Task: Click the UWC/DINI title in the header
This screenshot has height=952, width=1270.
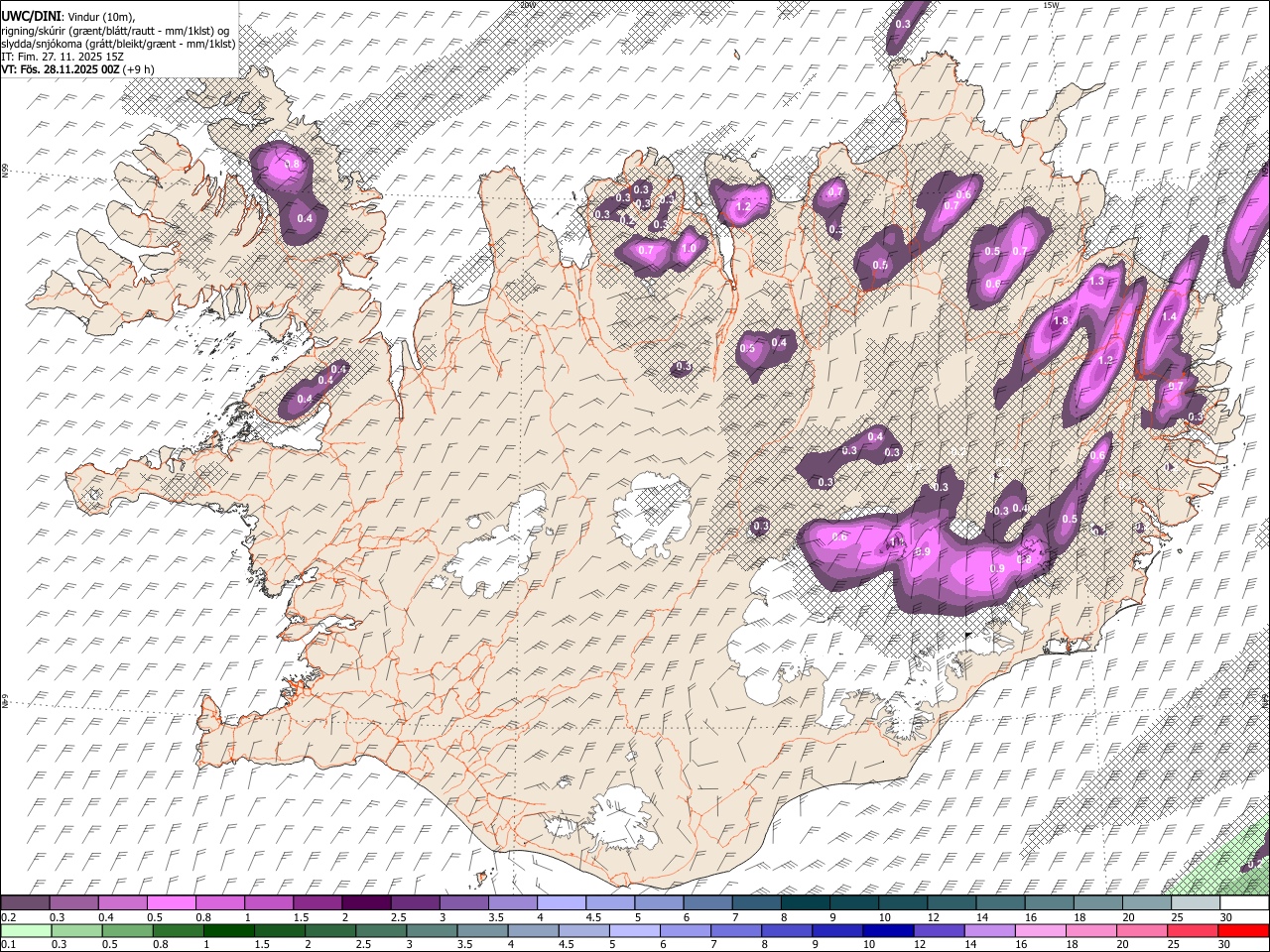Action: [x=31, y=16]
